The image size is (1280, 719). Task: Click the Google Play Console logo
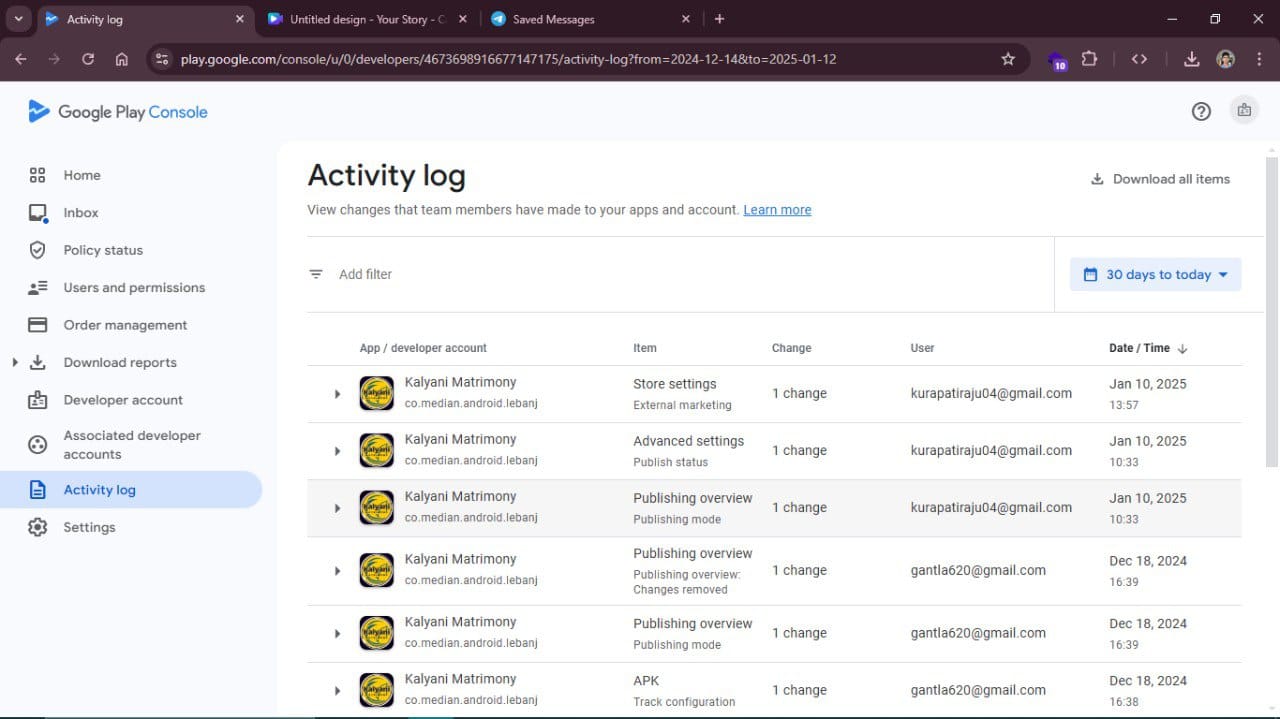[118, 112]
